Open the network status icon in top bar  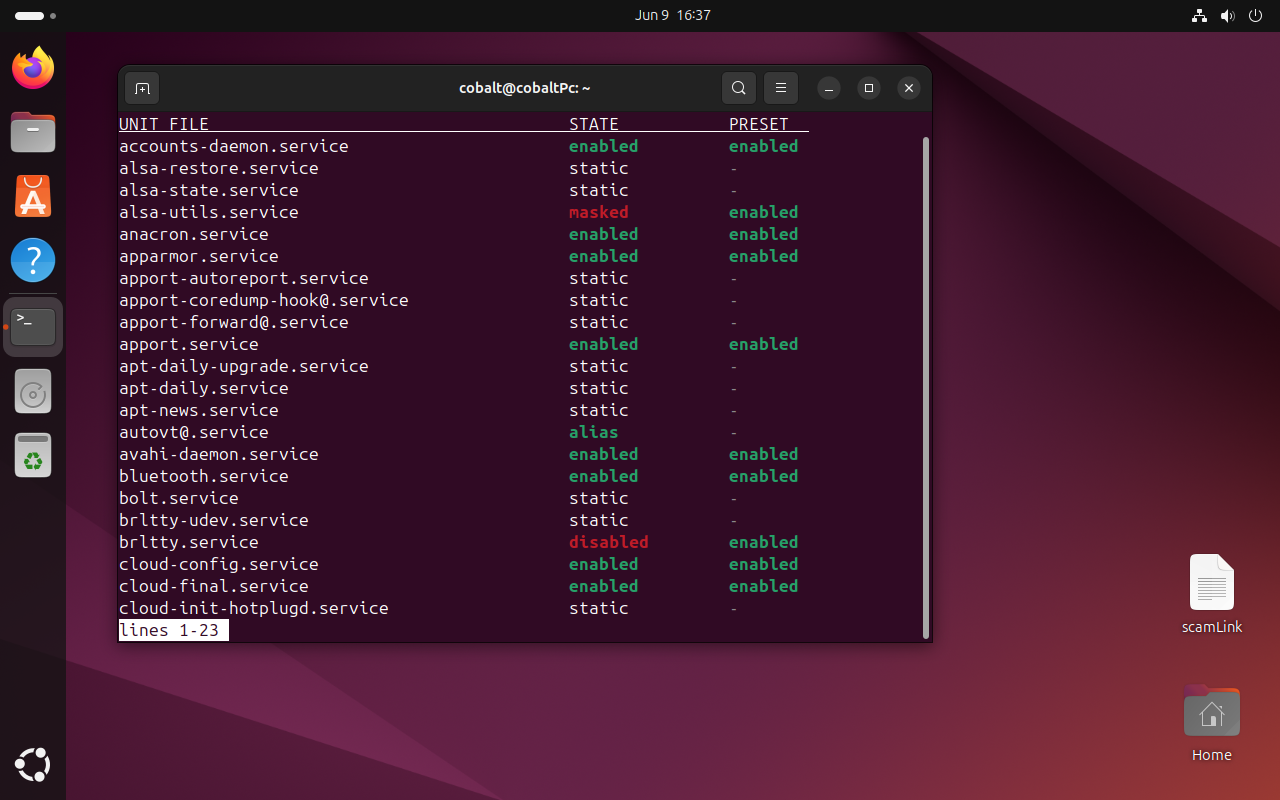(x=1199, y=16)
